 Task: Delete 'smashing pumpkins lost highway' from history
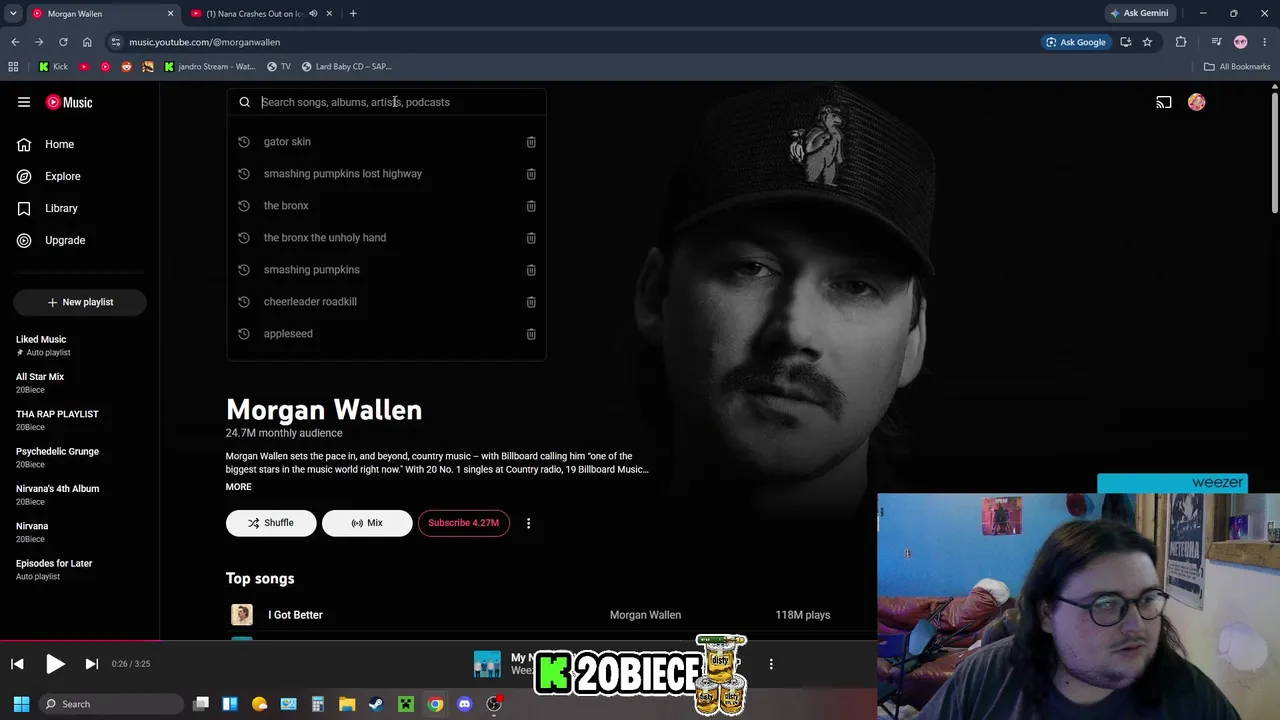(531, 174)
